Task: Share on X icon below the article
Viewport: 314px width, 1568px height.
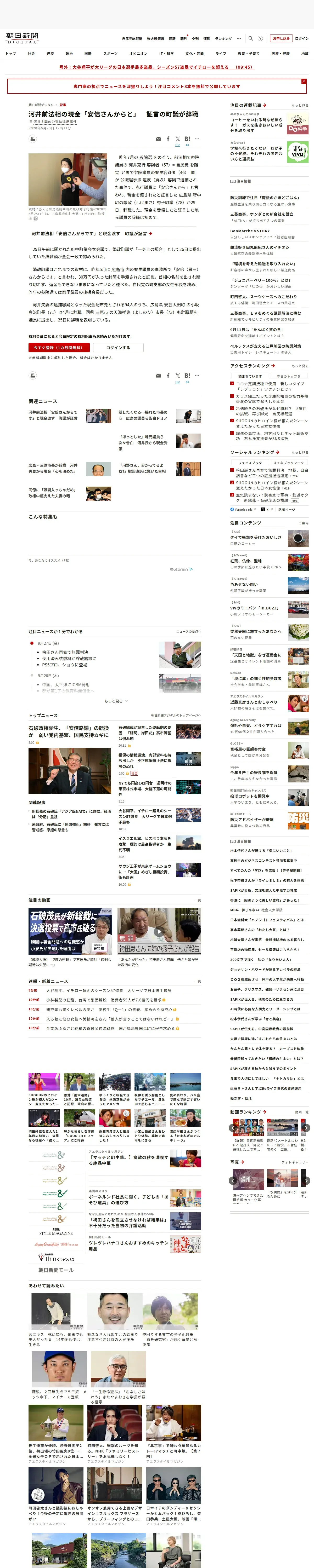Action: click(x=177, y=376)
